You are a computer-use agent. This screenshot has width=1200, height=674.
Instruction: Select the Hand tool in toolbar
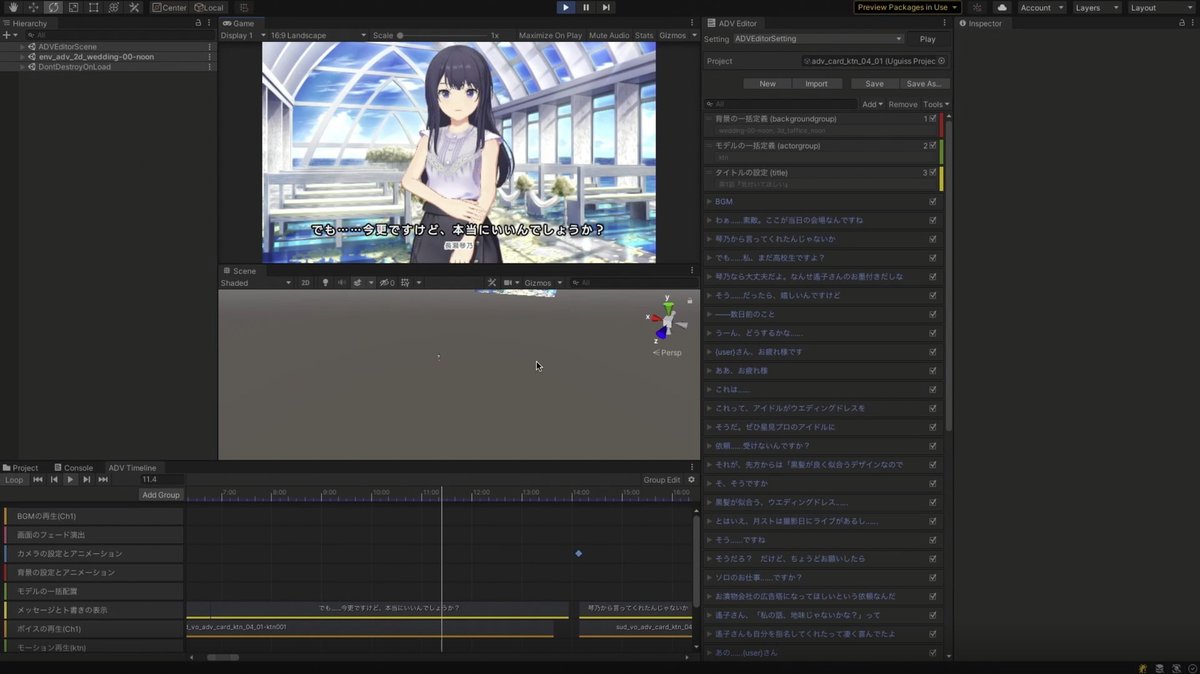coord(13,7)
